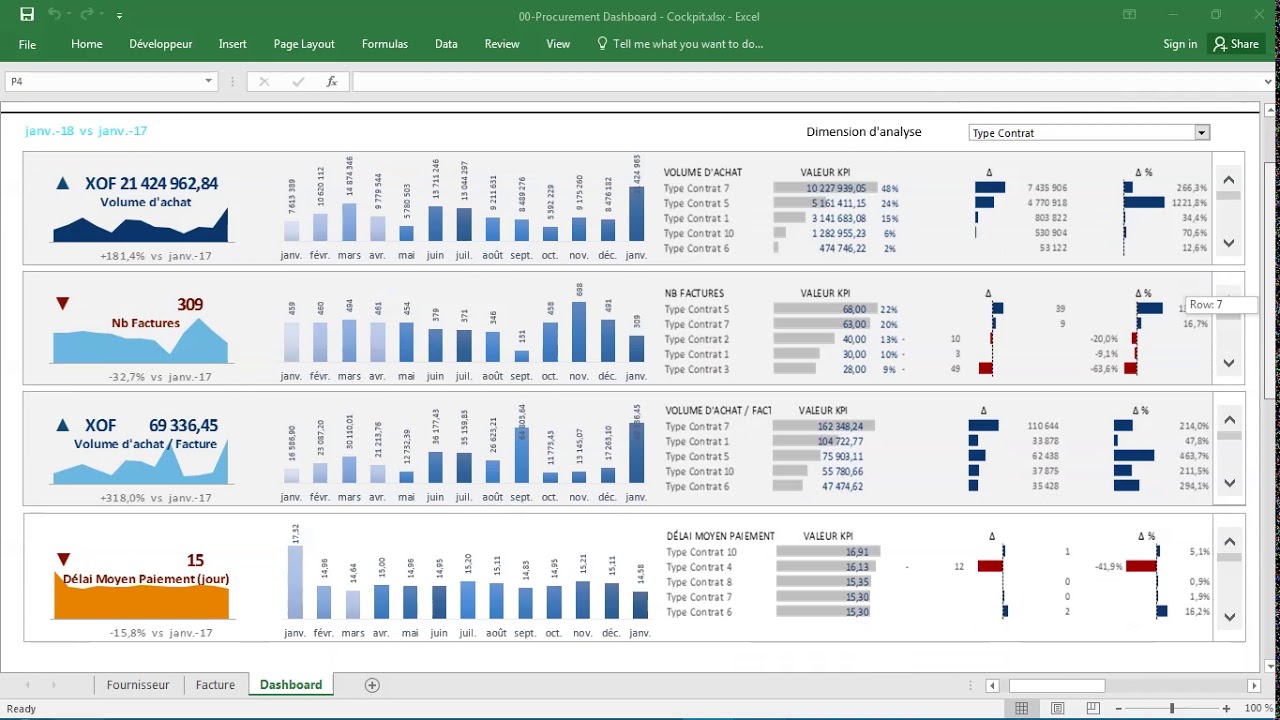
Task: Show the View ribbon tab
Action: pyautogui.click(x=558, y=44)
